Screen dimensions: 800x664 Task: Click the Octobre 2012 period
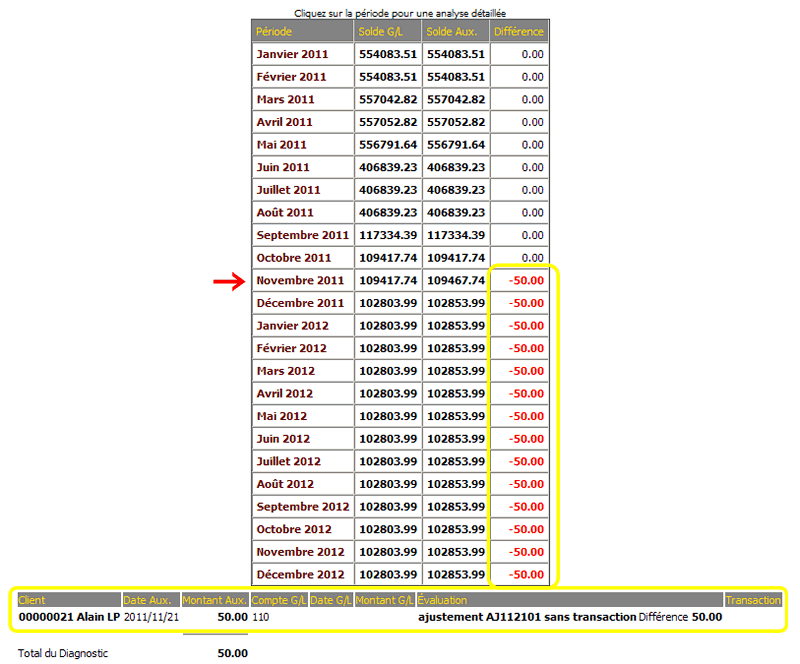294,529
